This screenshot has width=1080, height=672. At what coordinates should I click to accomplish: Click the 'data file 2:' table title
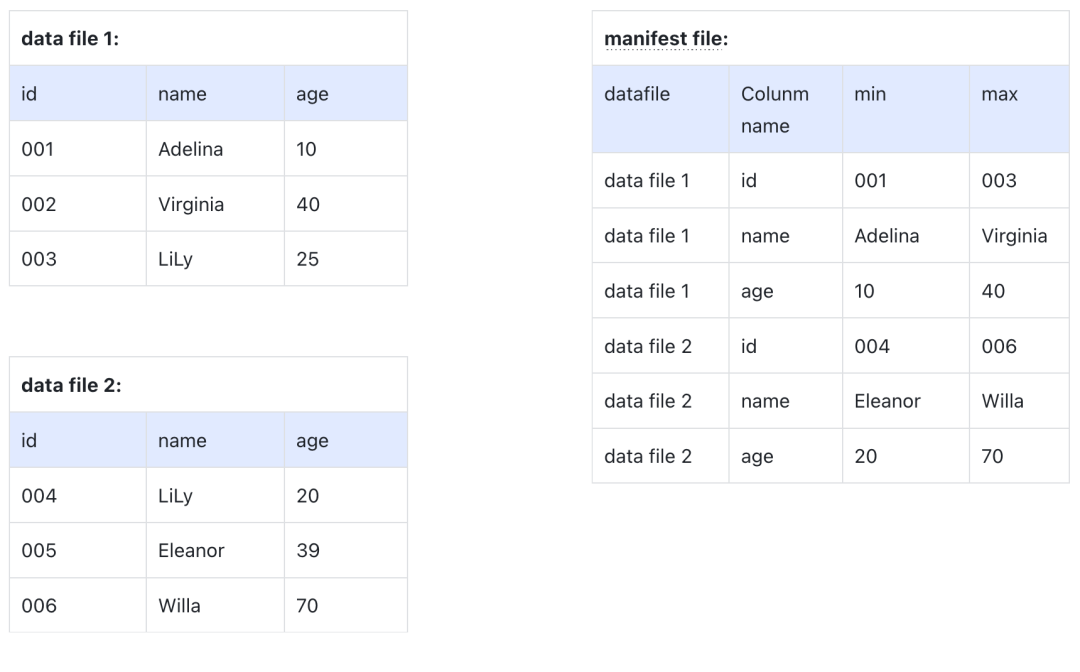click(71, 385)
